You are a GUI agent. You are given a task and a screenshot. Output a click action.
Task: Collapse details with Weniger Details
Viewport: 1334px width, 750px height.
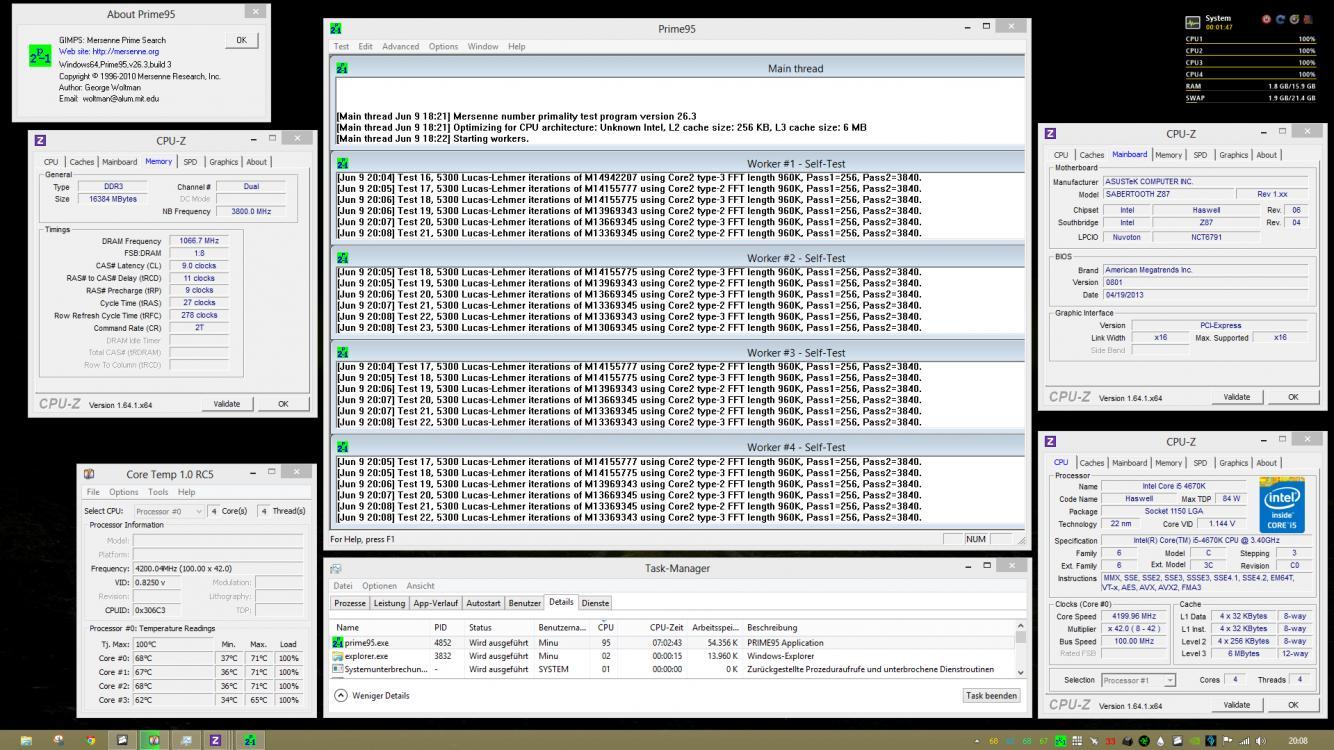(373, 695)
